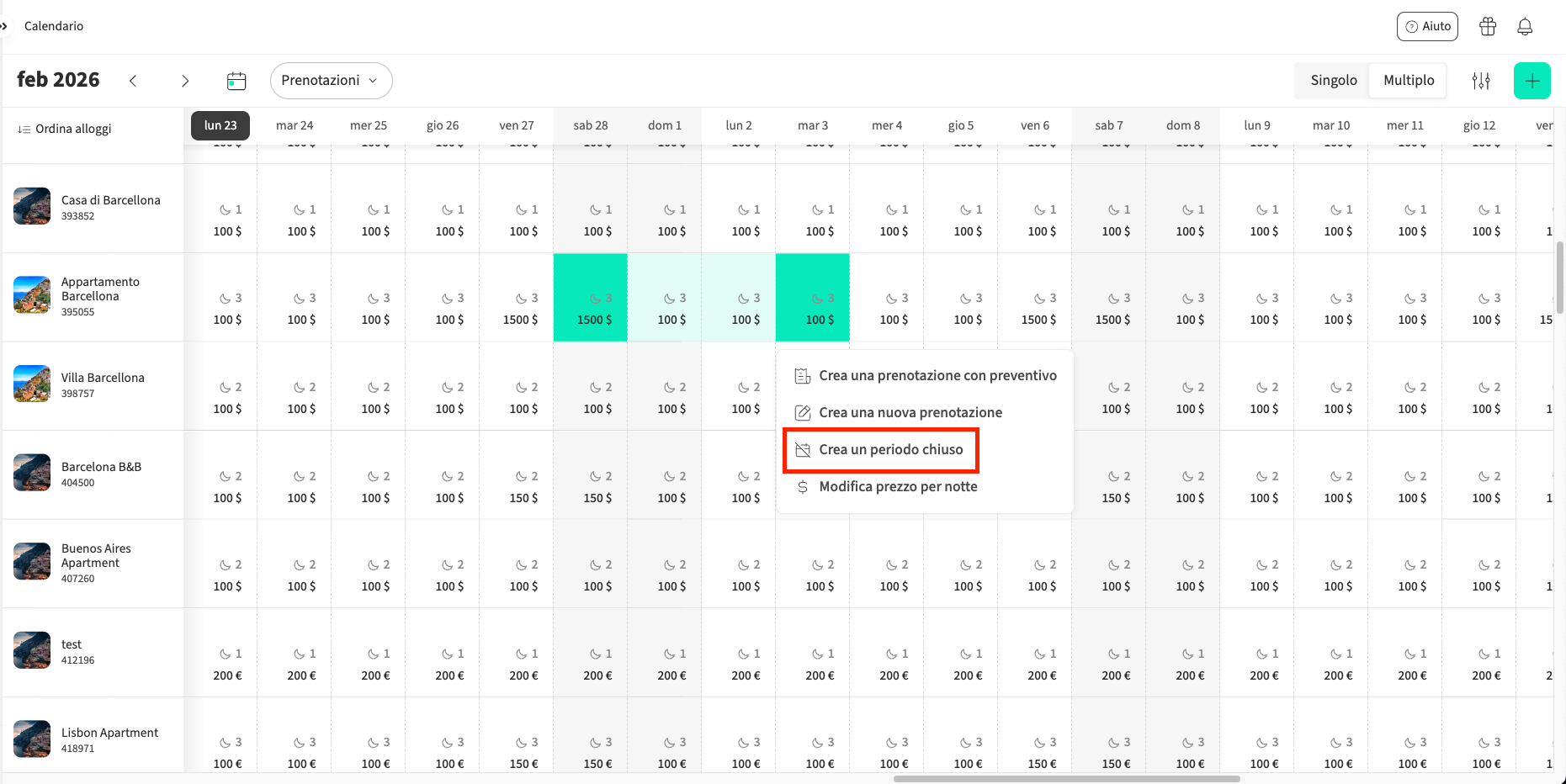Image resolution: width=1566 pixels, height=784 pixels.
Task: Switch to Singolo view mode
Action: click(1333, 81)
